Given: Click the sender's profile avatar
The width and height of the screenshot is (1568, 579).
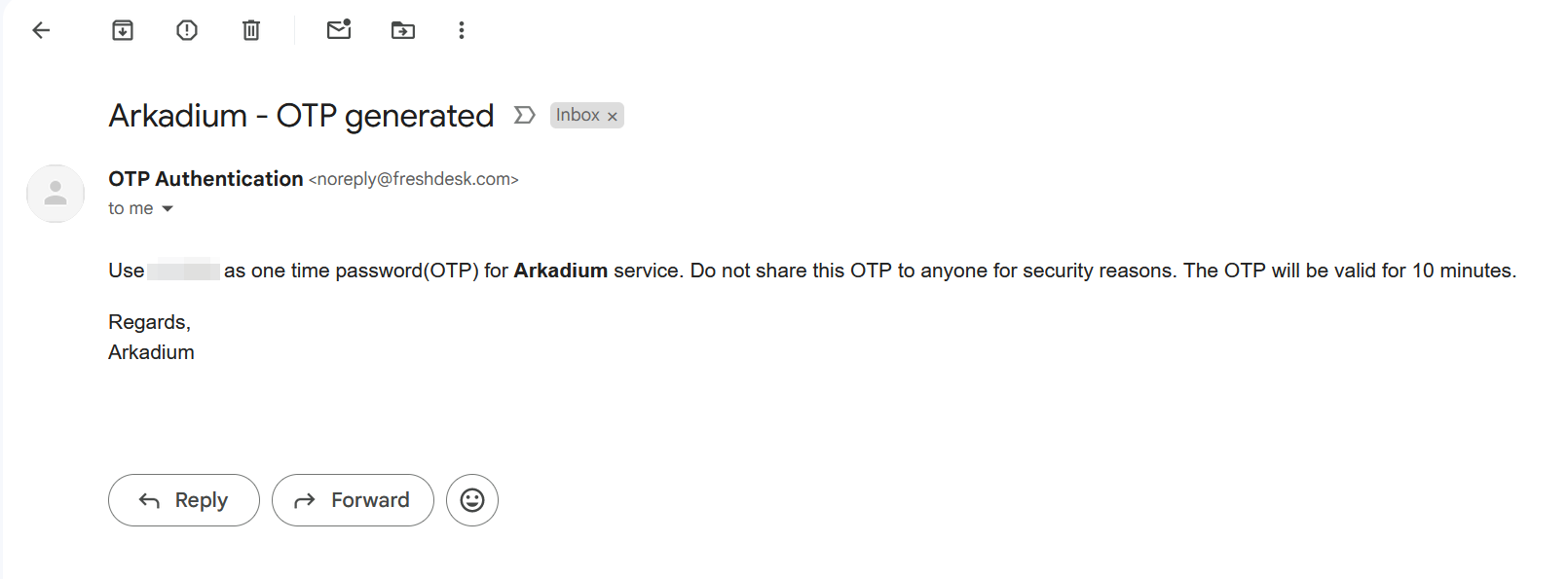Looking at the screenshot, I should tap(56, 194).
